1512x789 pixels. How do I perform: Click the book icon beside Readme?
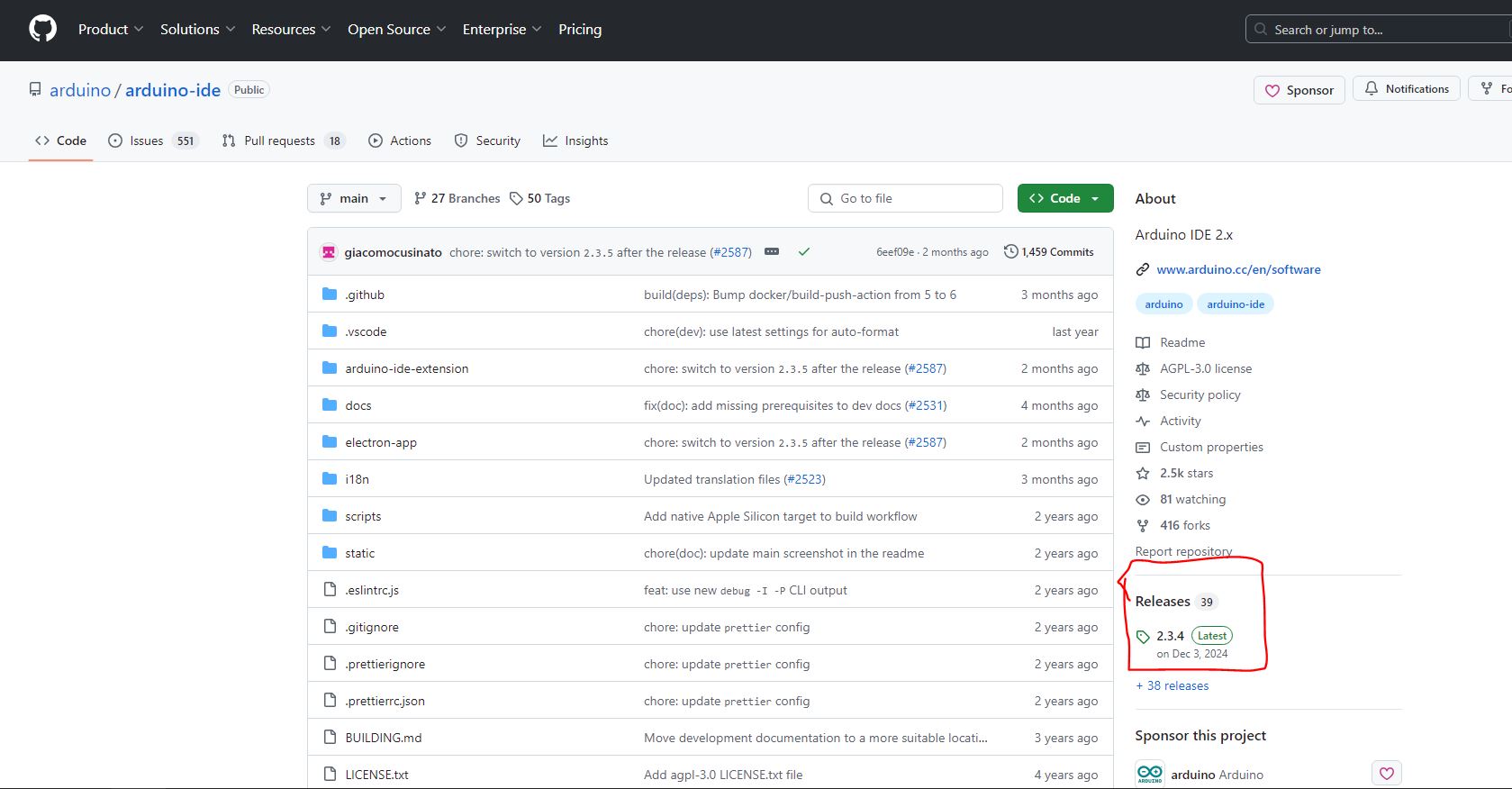coord(1143,342)
